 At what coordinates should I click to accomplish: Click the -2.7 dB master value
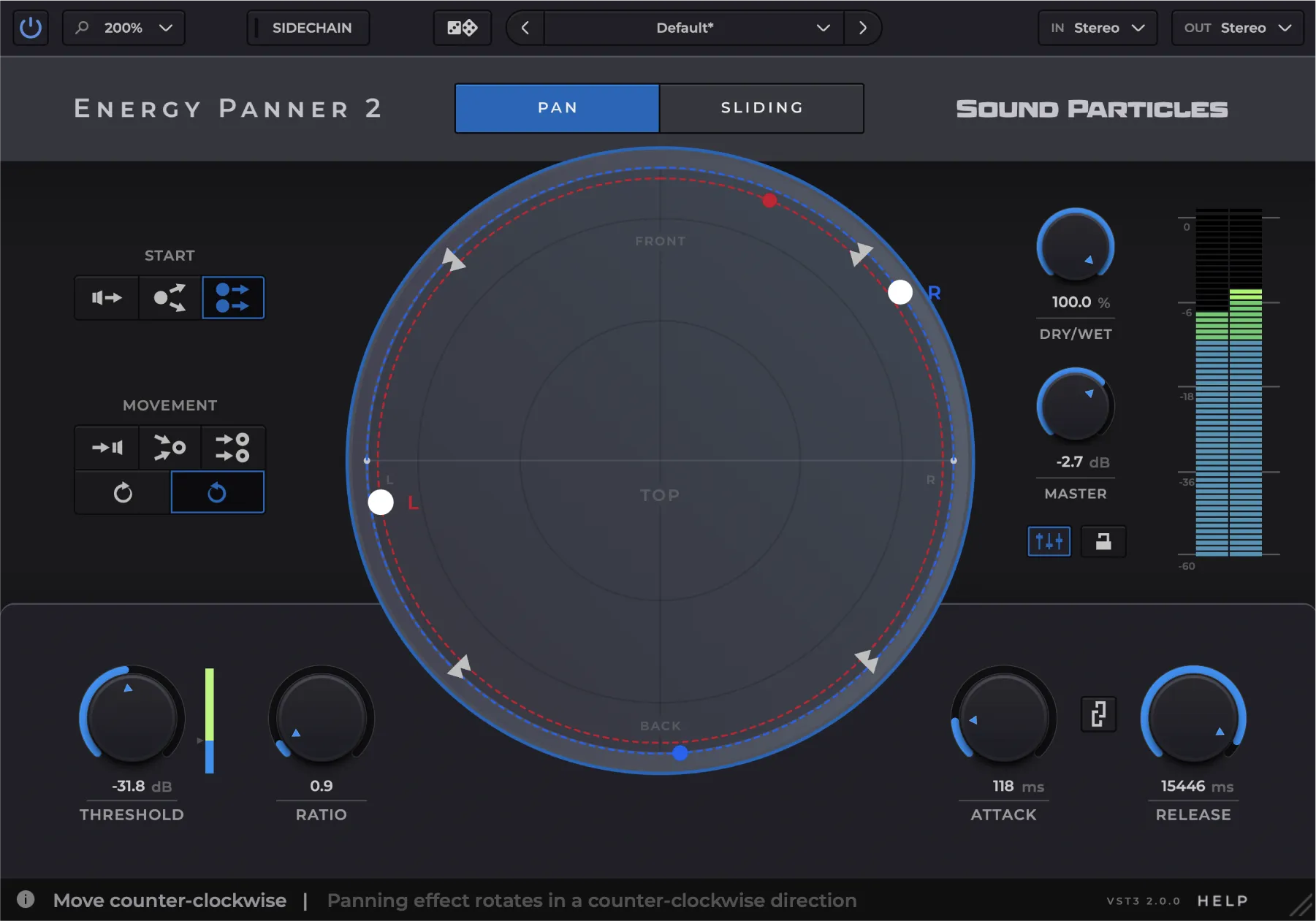pos(1082,462)
